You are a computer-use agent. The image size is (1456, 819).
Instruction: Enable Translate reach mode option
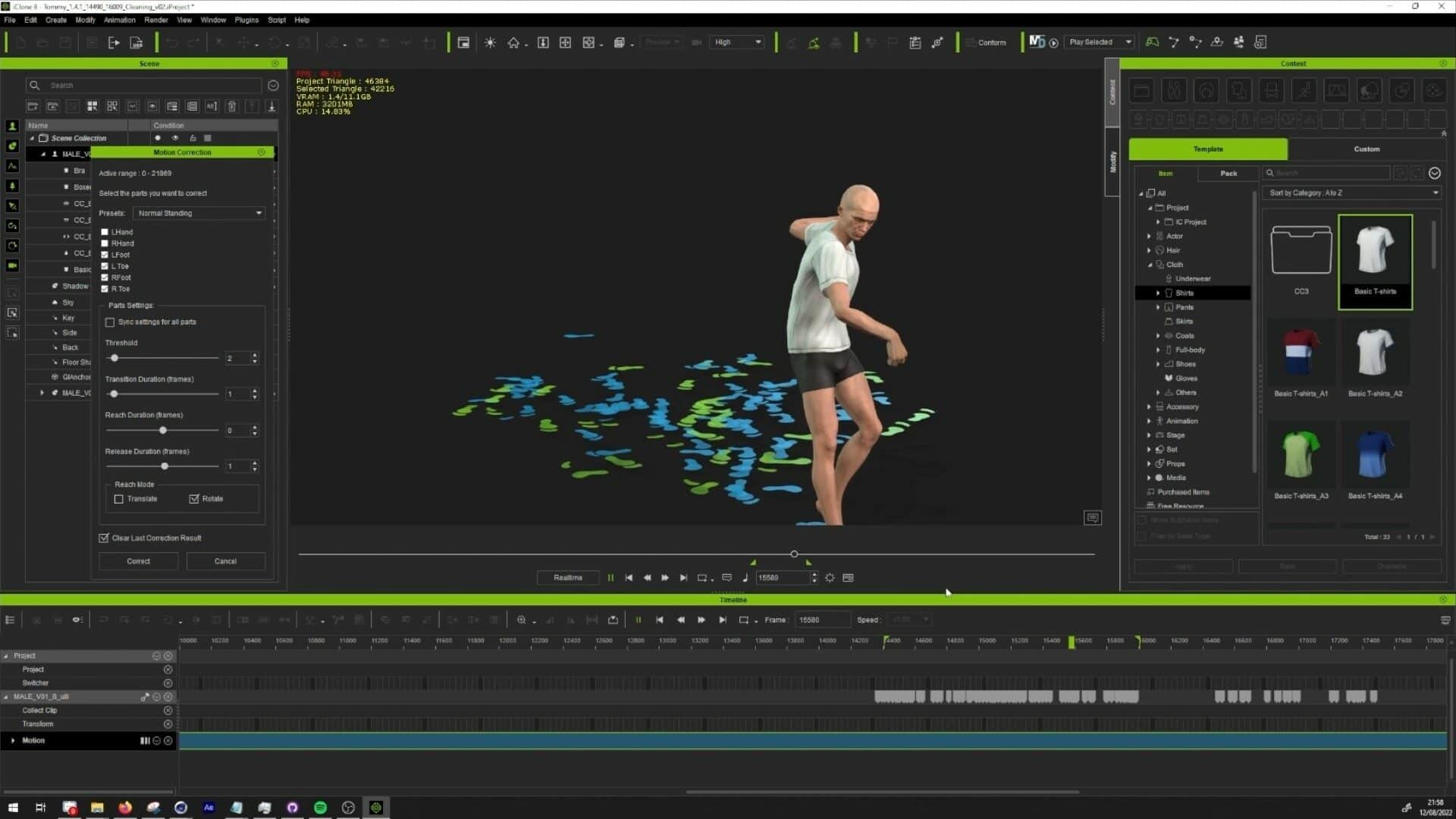click(x=119, y=498)
